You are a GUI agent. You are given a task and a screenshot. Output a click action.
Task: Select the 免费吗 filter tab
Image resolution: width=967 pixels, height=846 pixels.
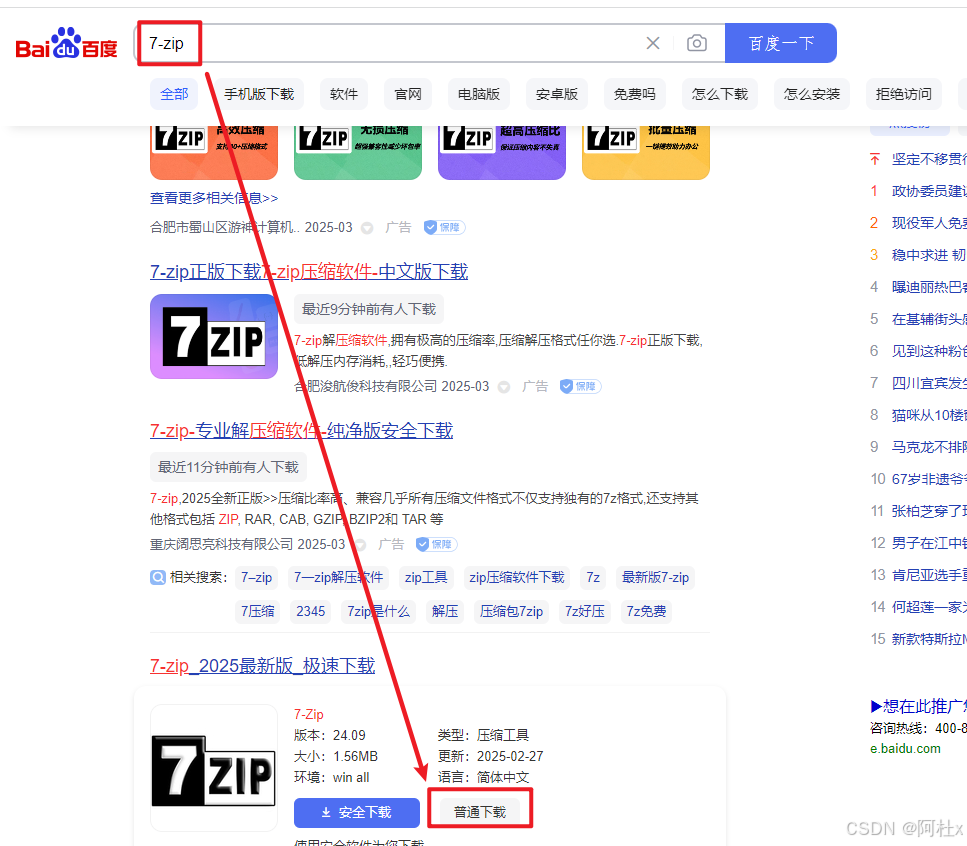635,94
